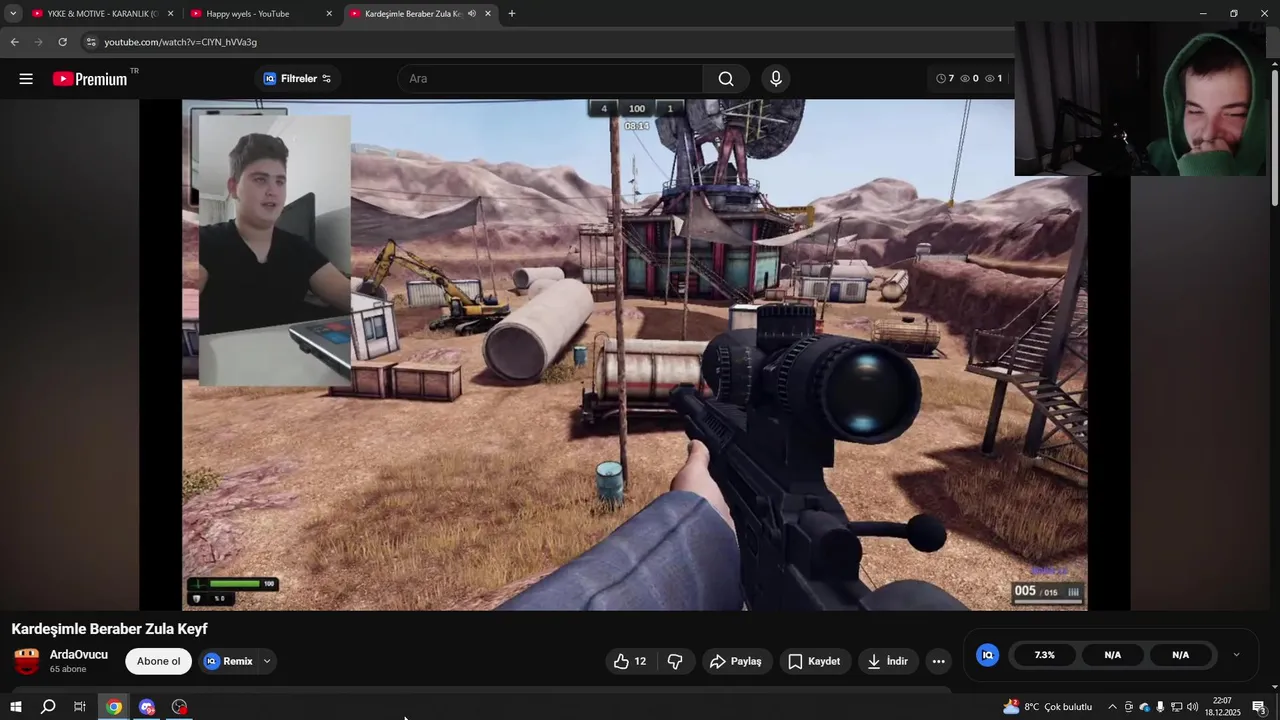Expand the Remix dropdown chevron
Screen dimensions: 1280x720
[x=267, y=661]
